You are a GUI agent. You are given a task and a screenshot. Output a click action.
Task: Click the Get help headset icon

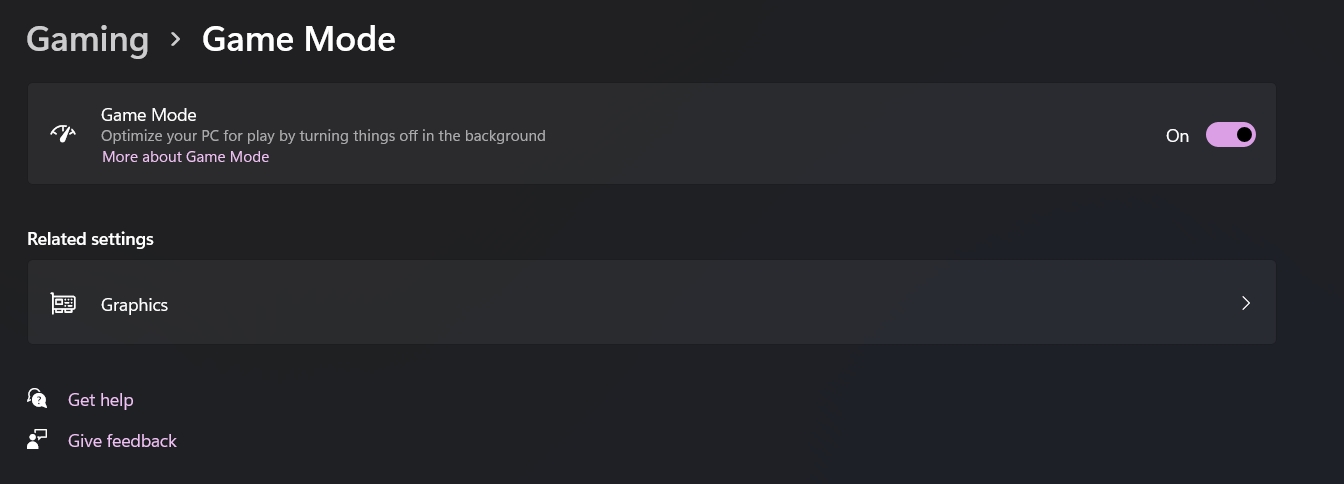click(x=37, y=399)
